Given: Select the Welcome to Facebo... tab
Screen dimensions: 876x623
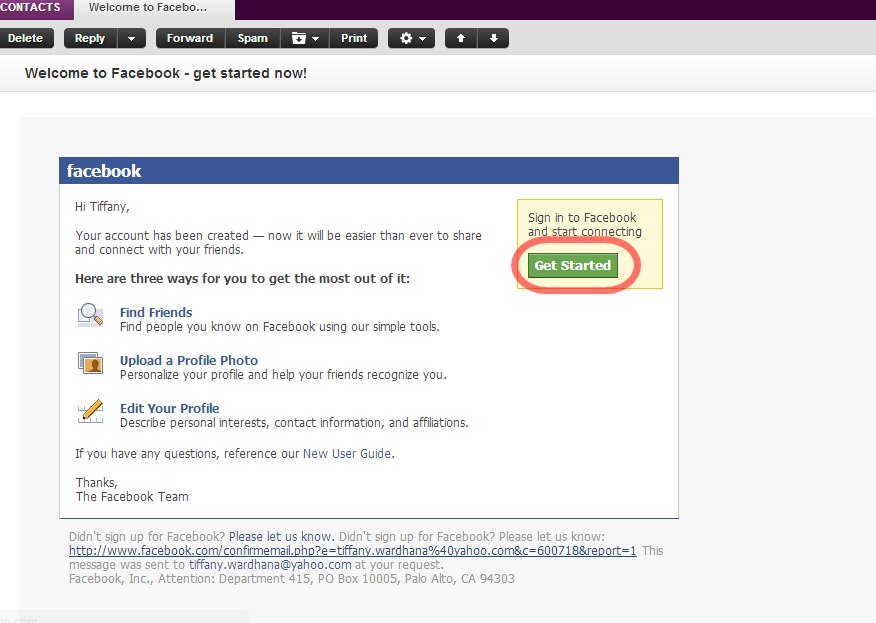Looking at the screenshot, I should pyautogui.click(x=154, y=9).
